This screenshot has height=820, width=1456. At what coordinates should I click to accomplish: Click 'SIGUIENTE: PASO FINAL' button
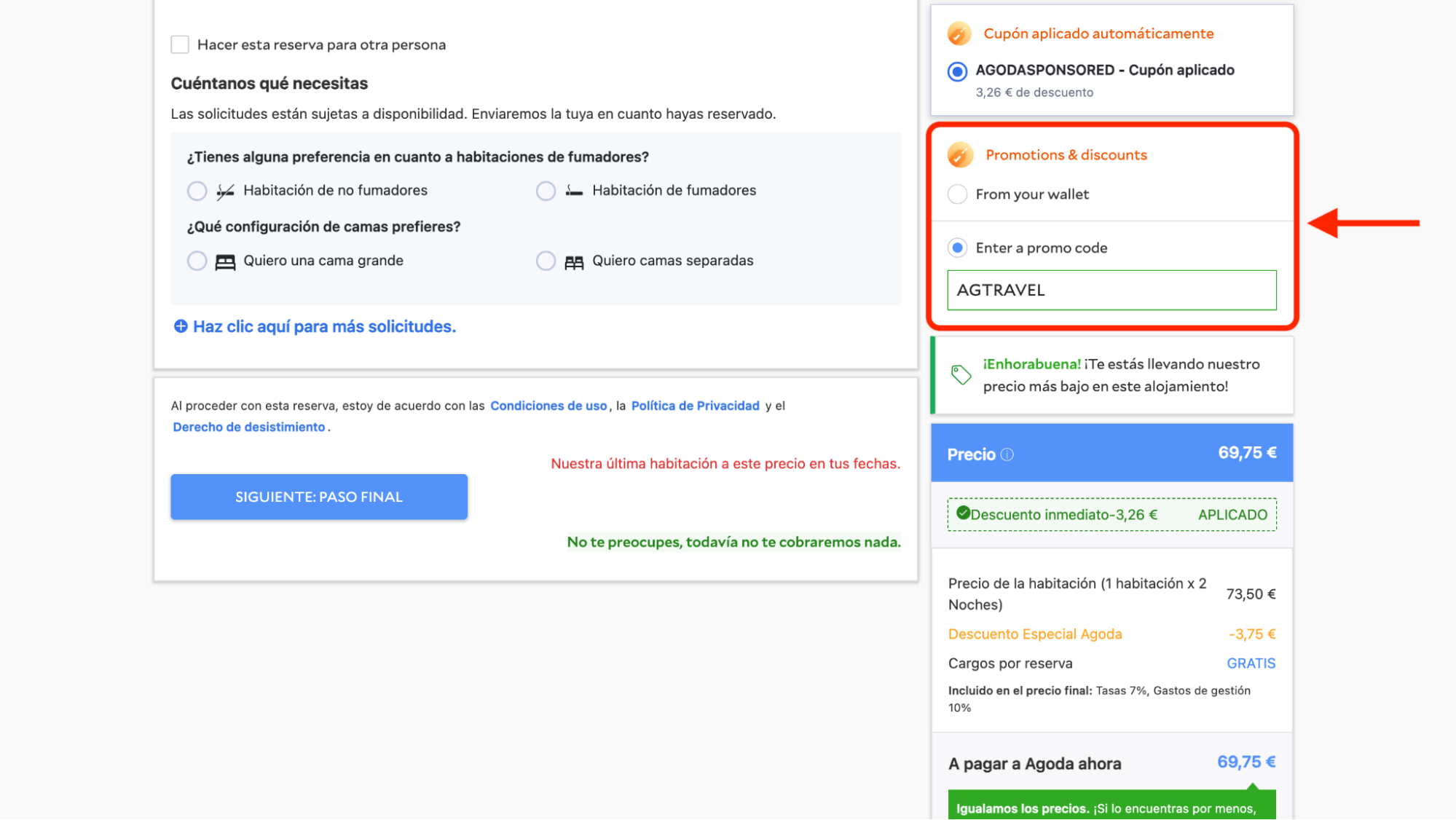pyautogui.click(x=319, y=497)
